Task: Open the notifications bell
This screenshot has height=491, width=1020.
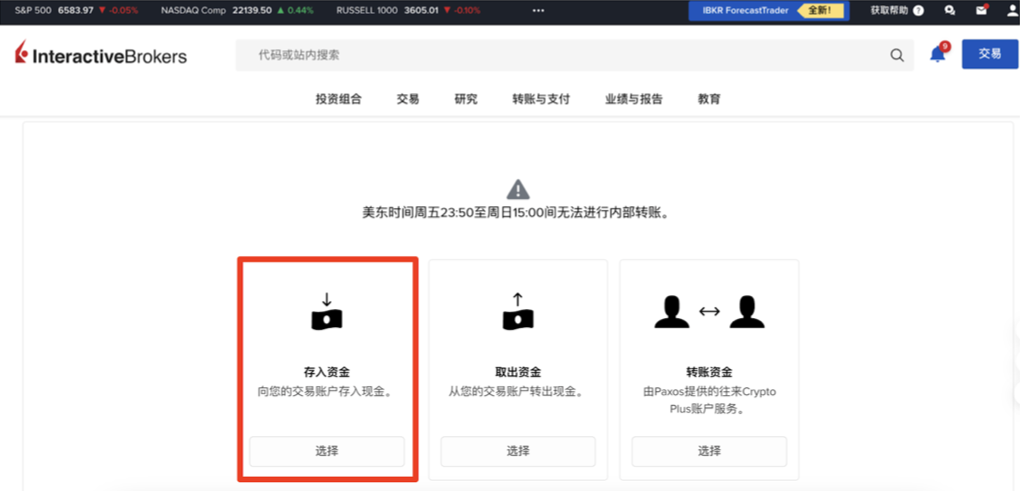Action: 937,55
